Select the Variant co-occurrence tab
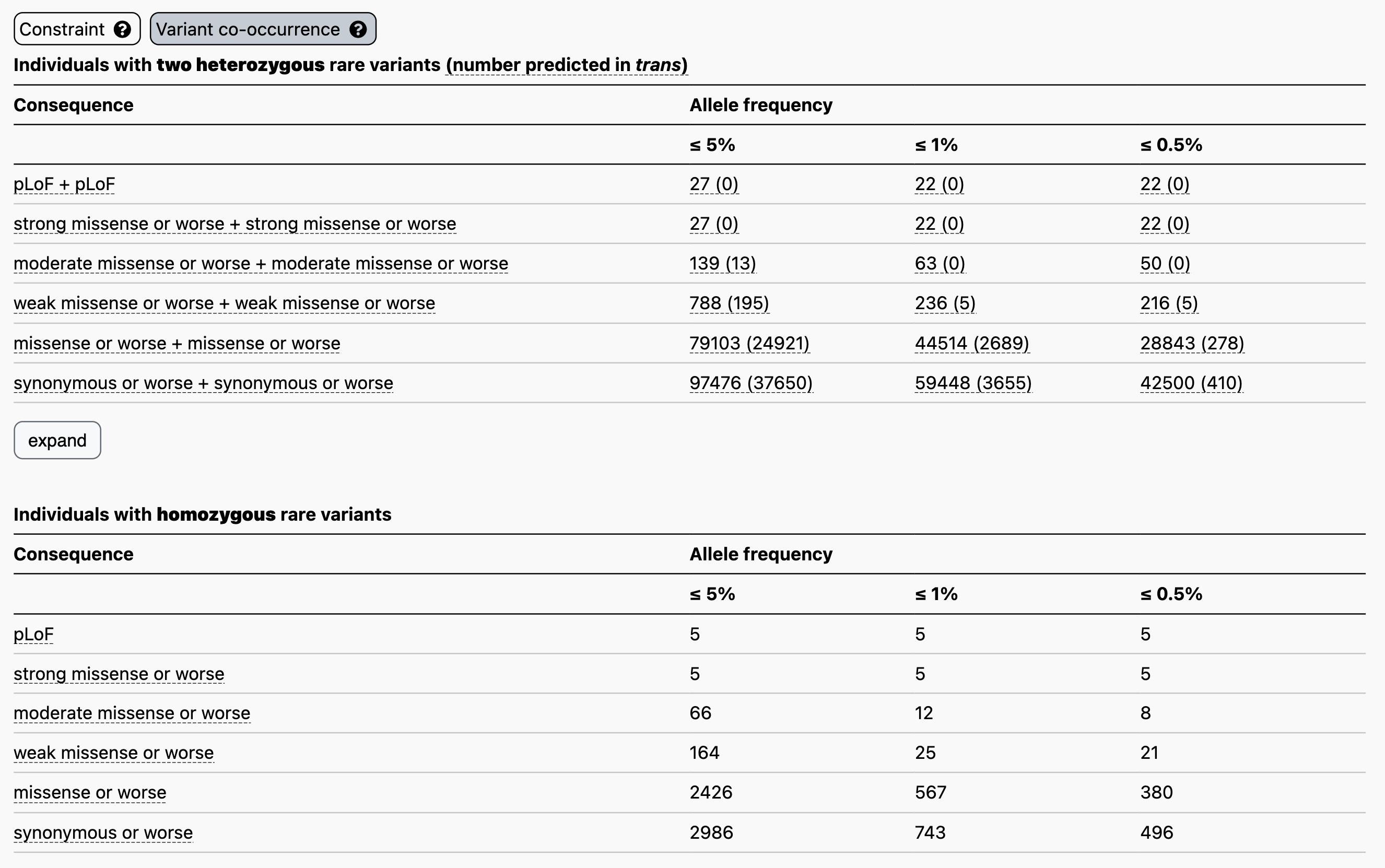The image size is (1385, 868). (x=248, y=29)
